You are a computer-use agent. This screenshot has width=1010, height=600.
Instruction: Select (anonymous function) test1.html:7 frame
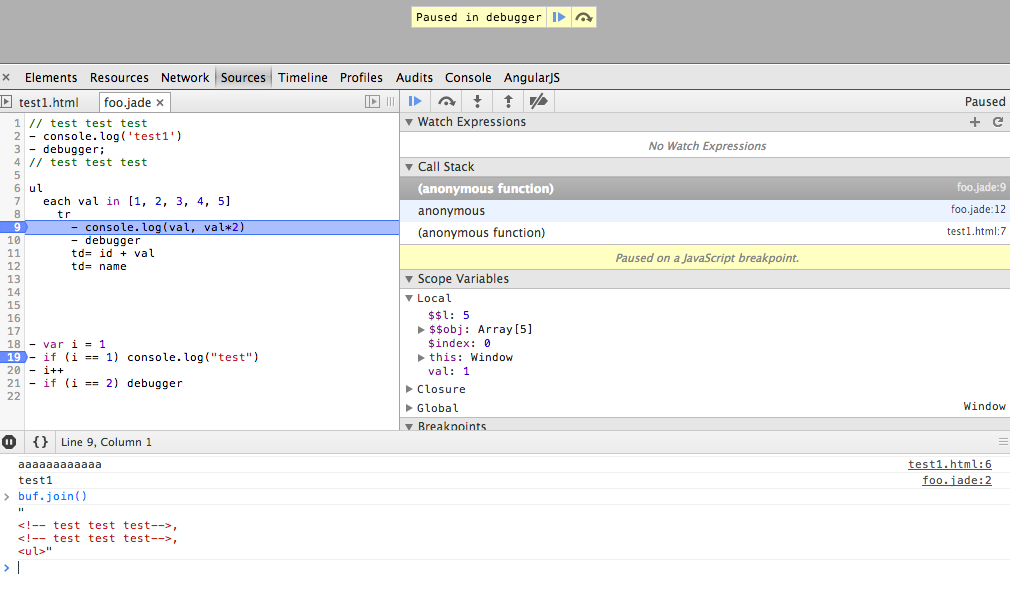pyautogui.click(x=705, y=233)
